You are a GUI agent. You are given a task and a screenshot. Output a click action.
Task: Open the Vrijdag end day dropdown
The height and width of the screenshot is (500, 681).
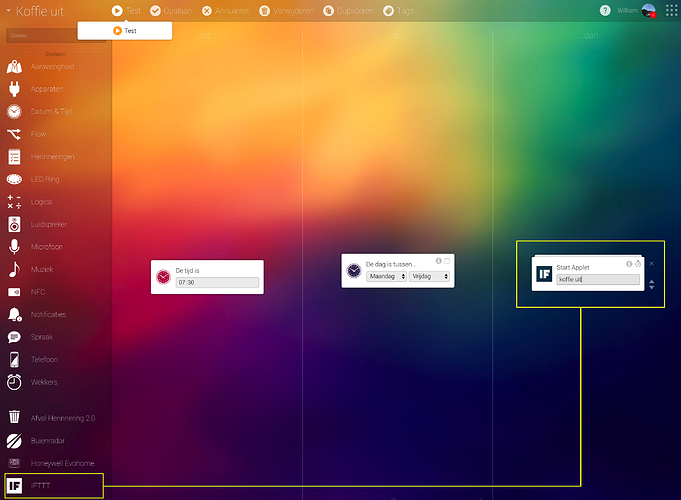429,276
